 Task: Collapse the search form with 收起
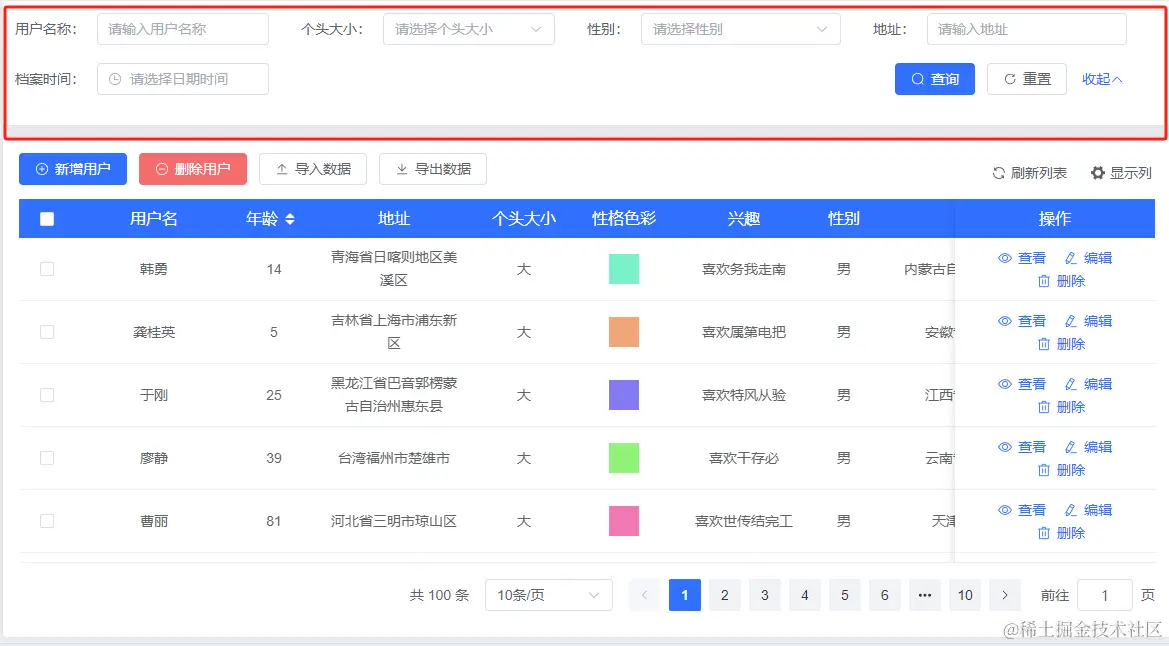[1102, 79]
